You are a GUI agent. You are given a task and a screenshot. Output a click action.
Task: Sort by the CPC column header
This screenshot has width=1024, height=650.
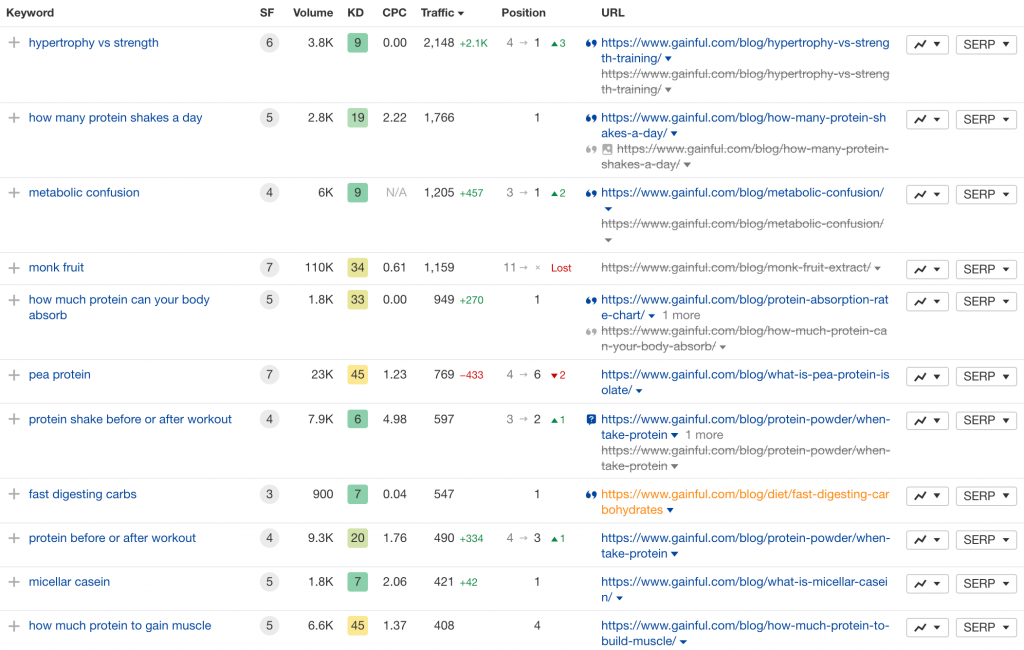(x=394, y=12)
